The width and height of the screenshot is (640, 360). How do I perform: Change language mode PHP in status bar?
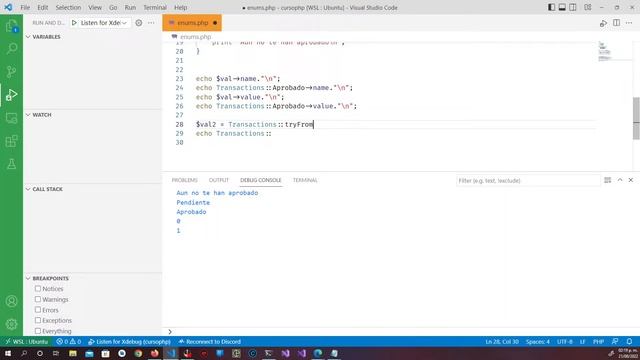coord(598,341)
